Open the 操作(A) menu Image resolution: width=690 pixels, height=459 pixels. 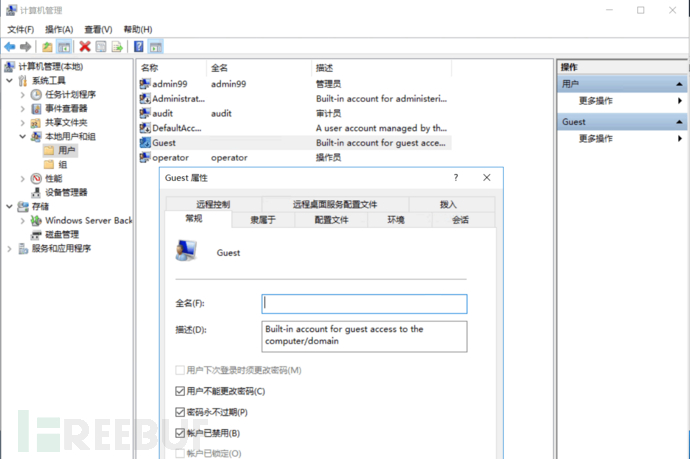(59, 30)
